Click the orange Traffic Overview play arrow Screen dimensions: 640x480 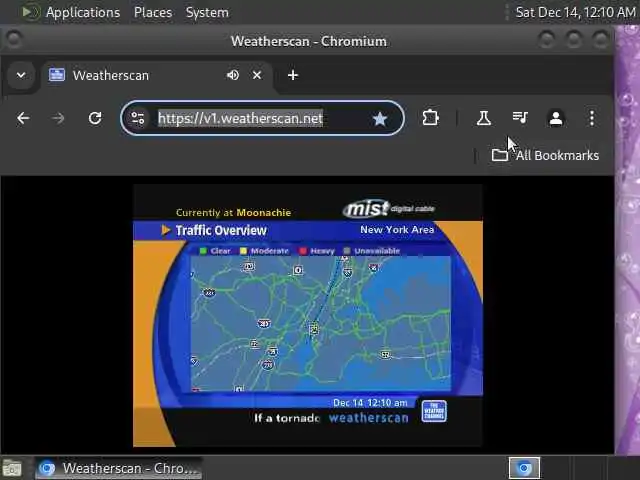pyautogui.click(x=166, y=230)
